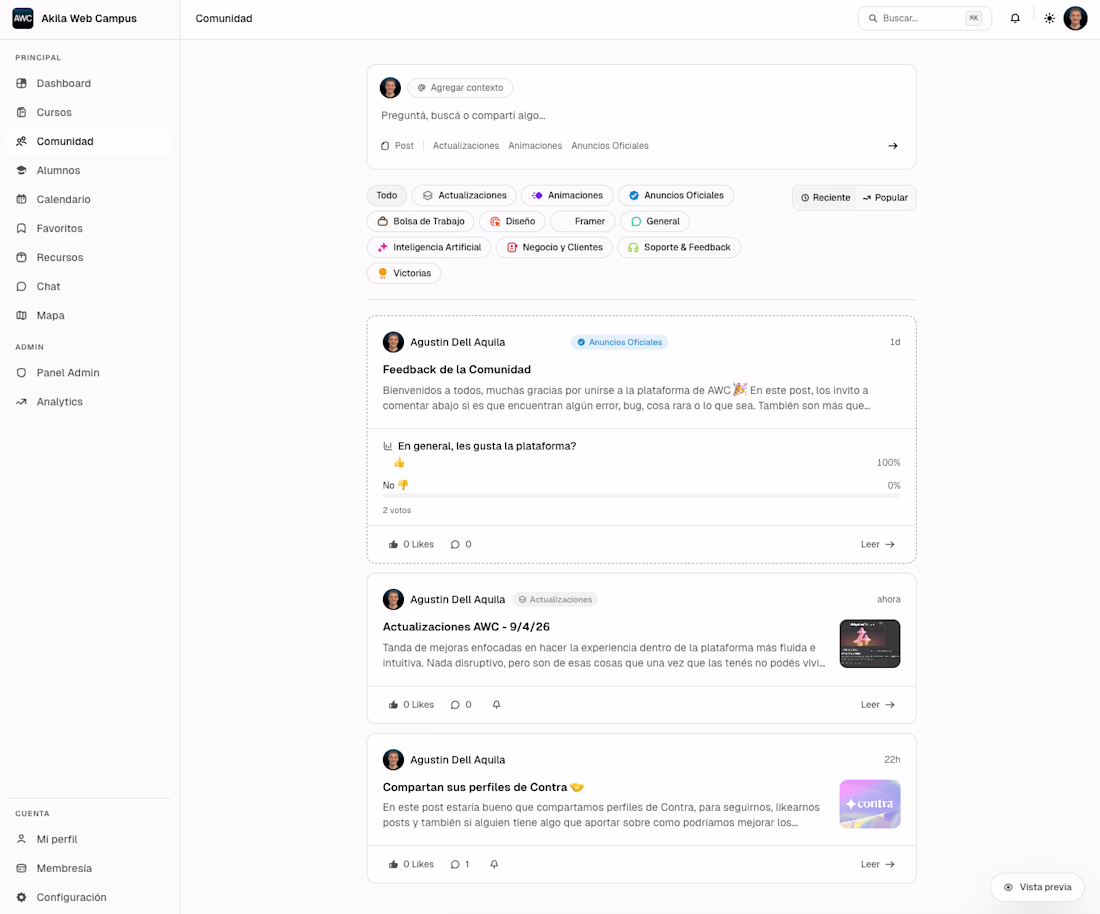Open Membresía in the sidebar
1100x914 pixels.
88,868
